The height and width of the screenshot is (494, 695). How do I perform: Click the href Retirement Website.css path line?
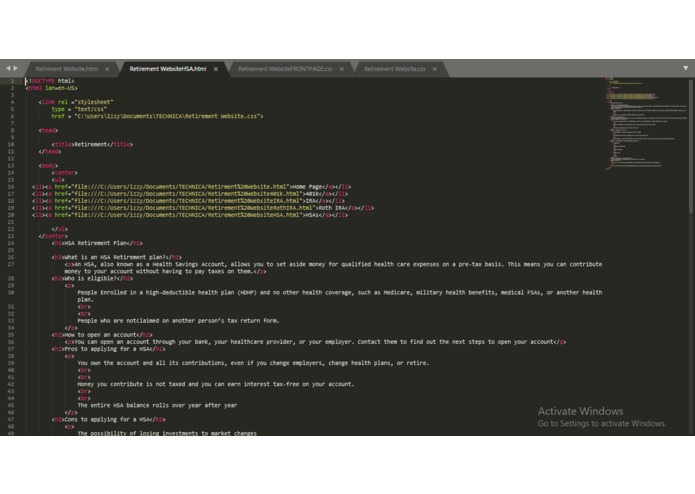point(157,117)
